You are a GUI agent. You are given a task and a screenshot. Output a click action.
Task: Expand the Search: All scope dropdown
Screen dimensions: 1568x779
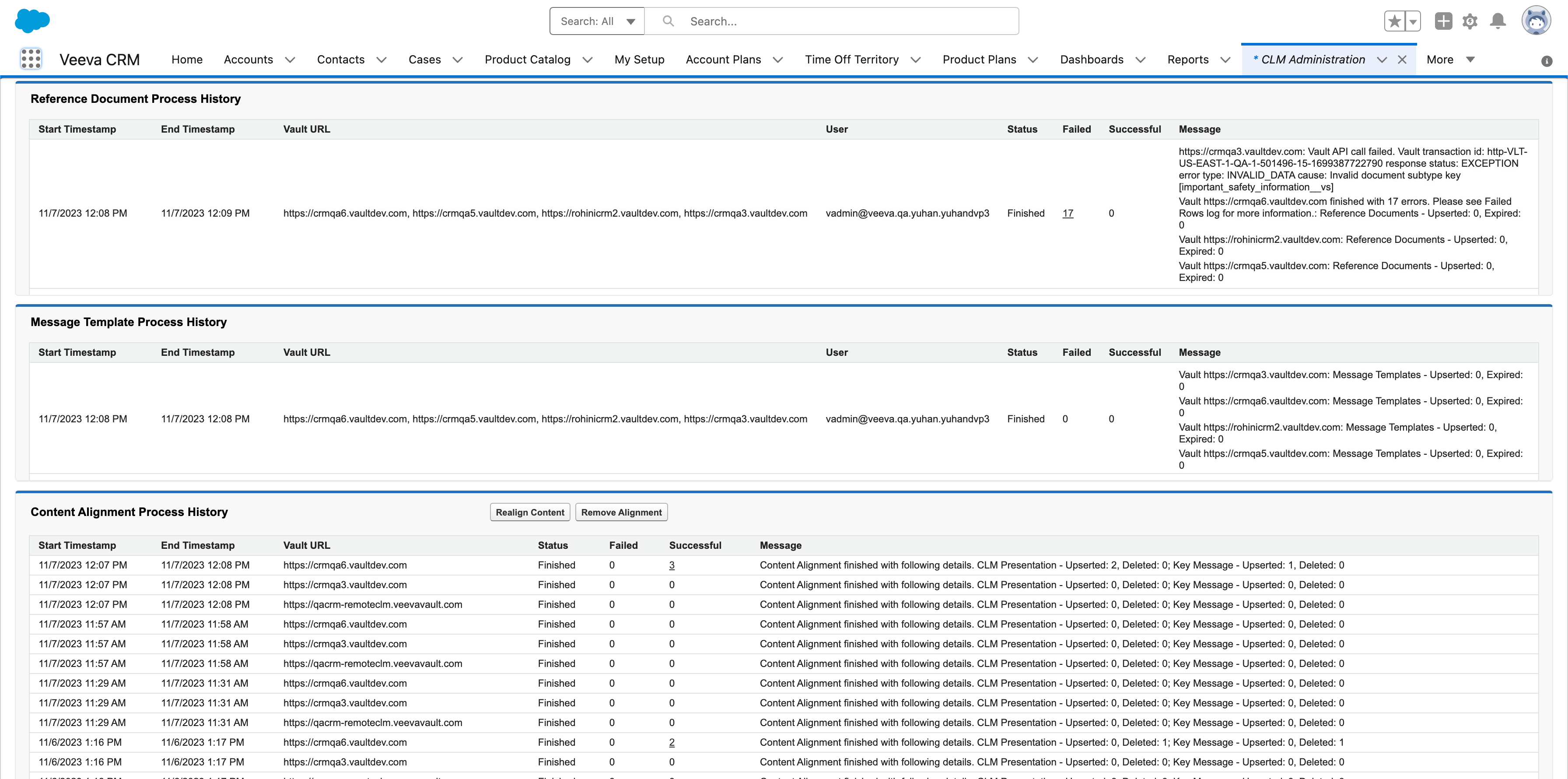click(x=596, y=21)
